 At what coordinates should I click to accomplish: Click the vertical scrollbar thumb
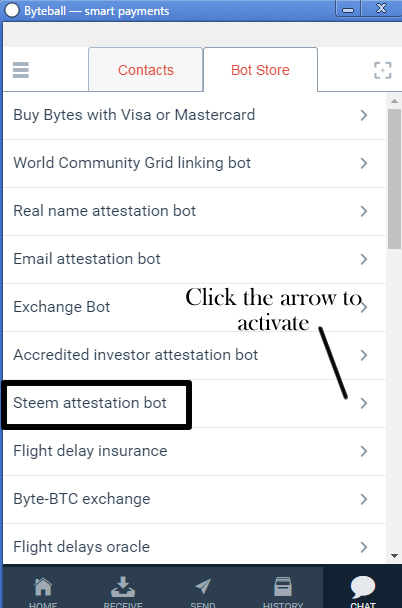pos(394,179)
